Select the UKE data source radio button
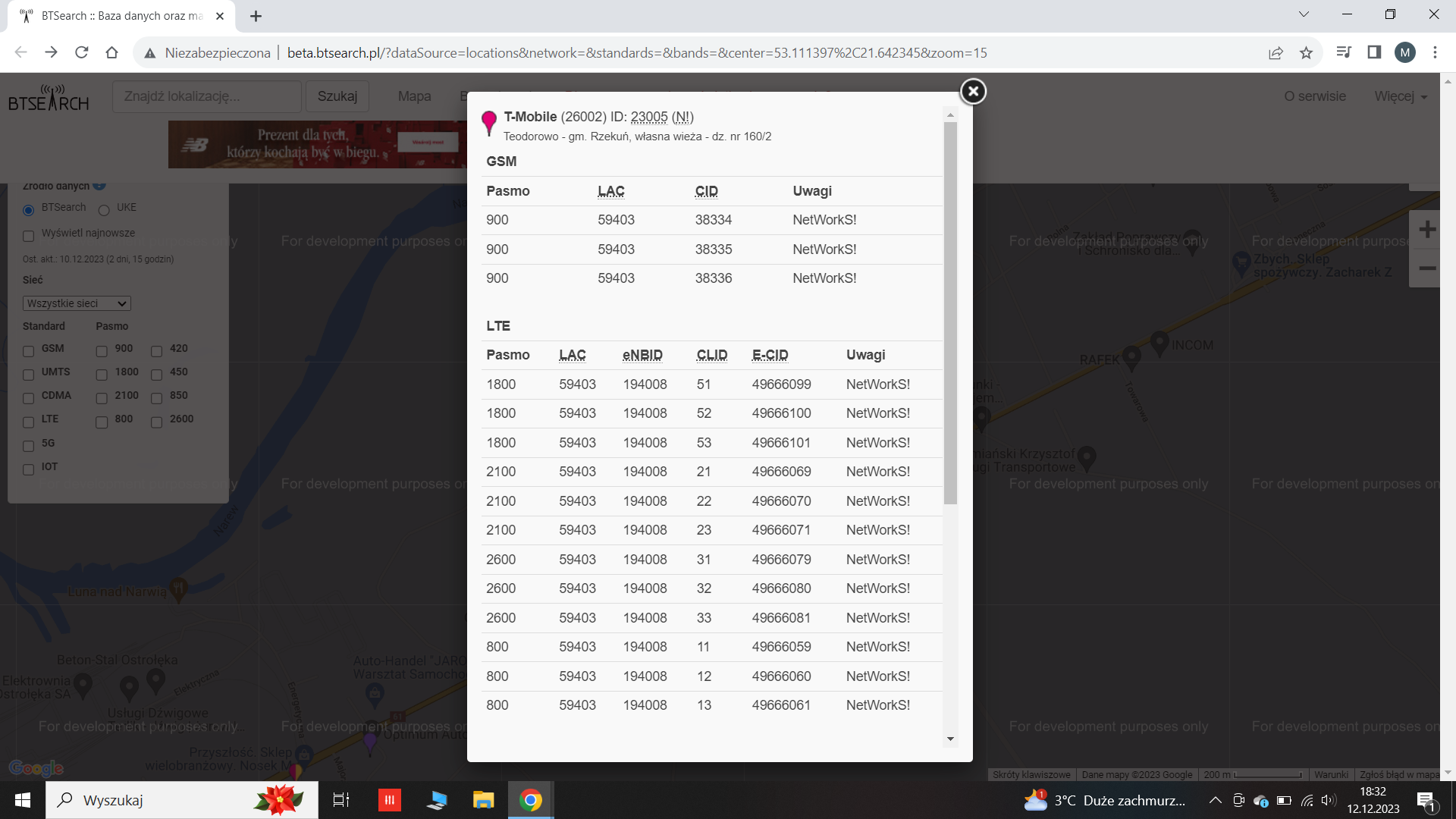 coord(104,210)
